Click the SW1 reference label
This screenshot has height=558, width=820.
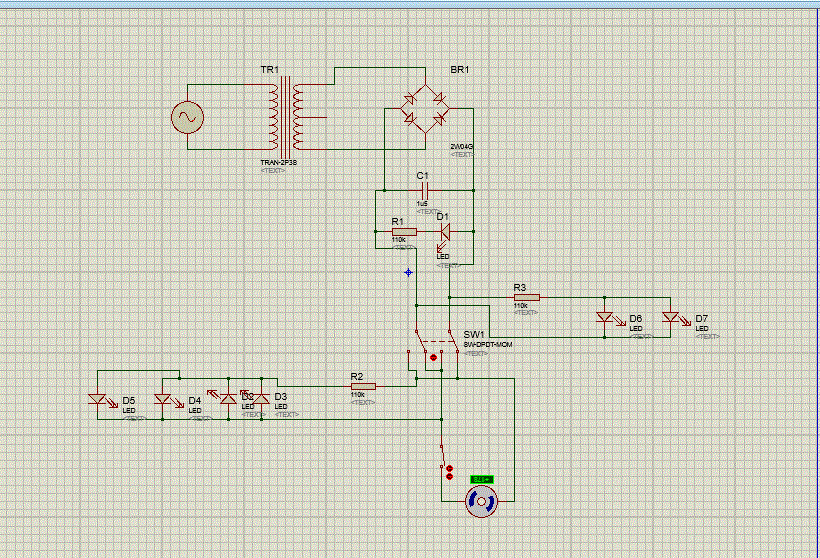click(474, 335)
